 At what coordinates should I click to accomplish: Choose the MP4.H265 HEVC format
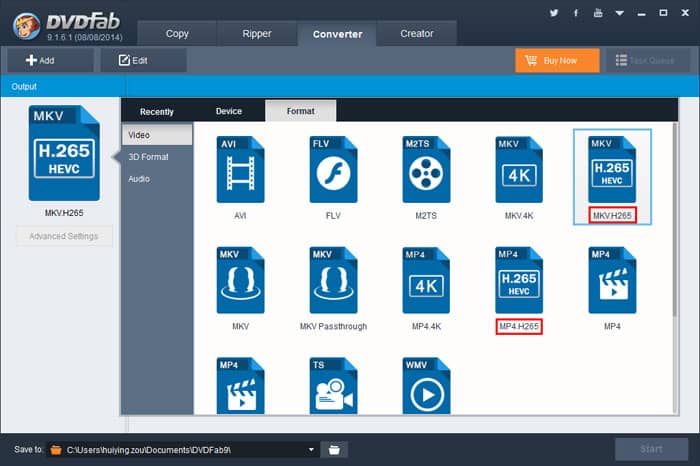[519, 280]
